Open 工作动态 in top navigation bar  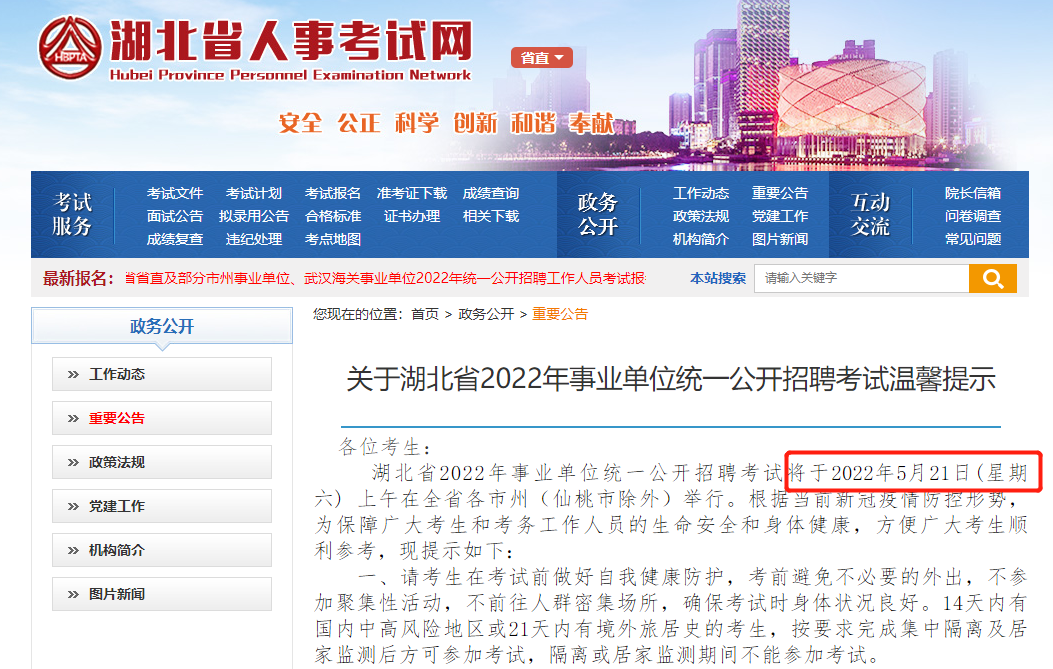pyautogui.click(x=700, y=193)
